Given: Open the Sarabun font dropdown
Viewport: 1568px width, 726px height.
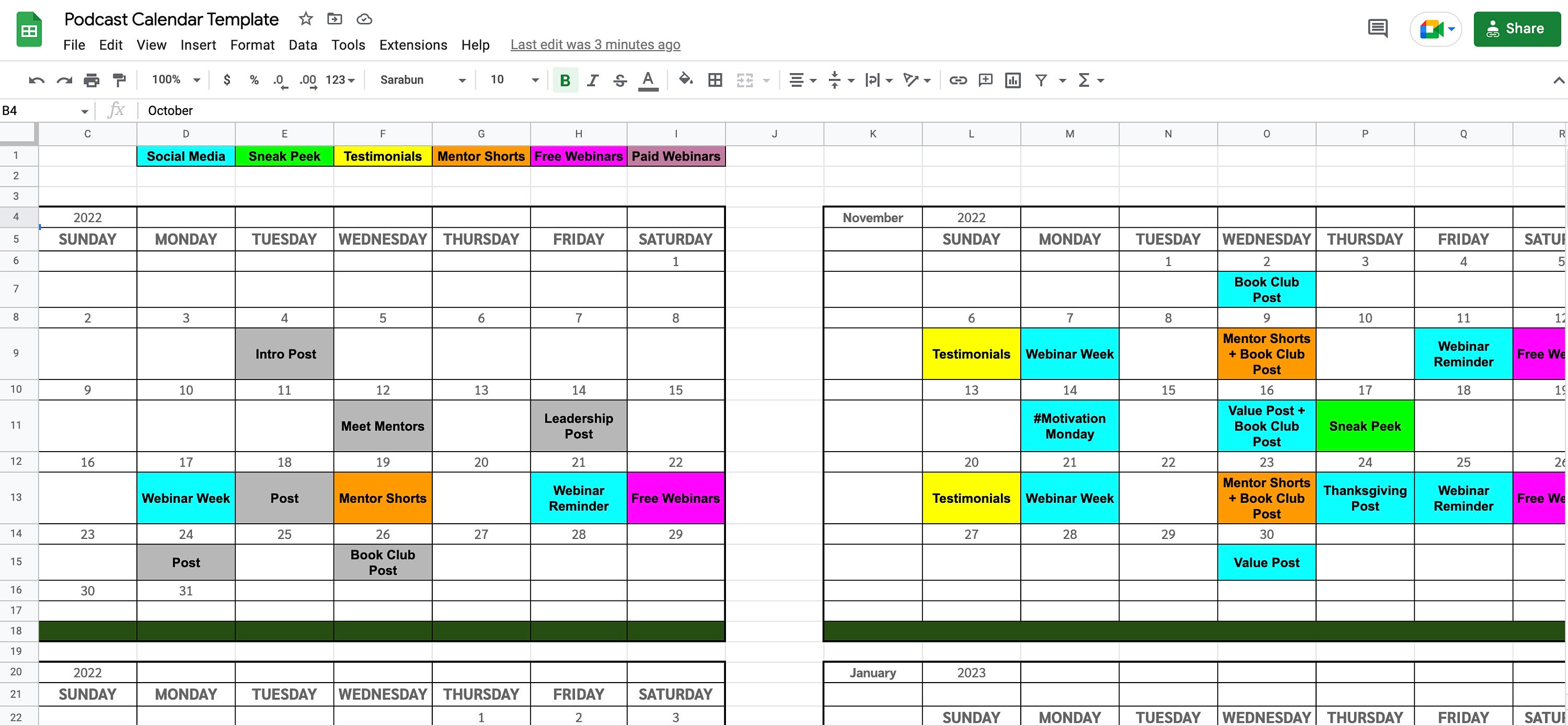Looking at the screenshot, I should (422, 80).
